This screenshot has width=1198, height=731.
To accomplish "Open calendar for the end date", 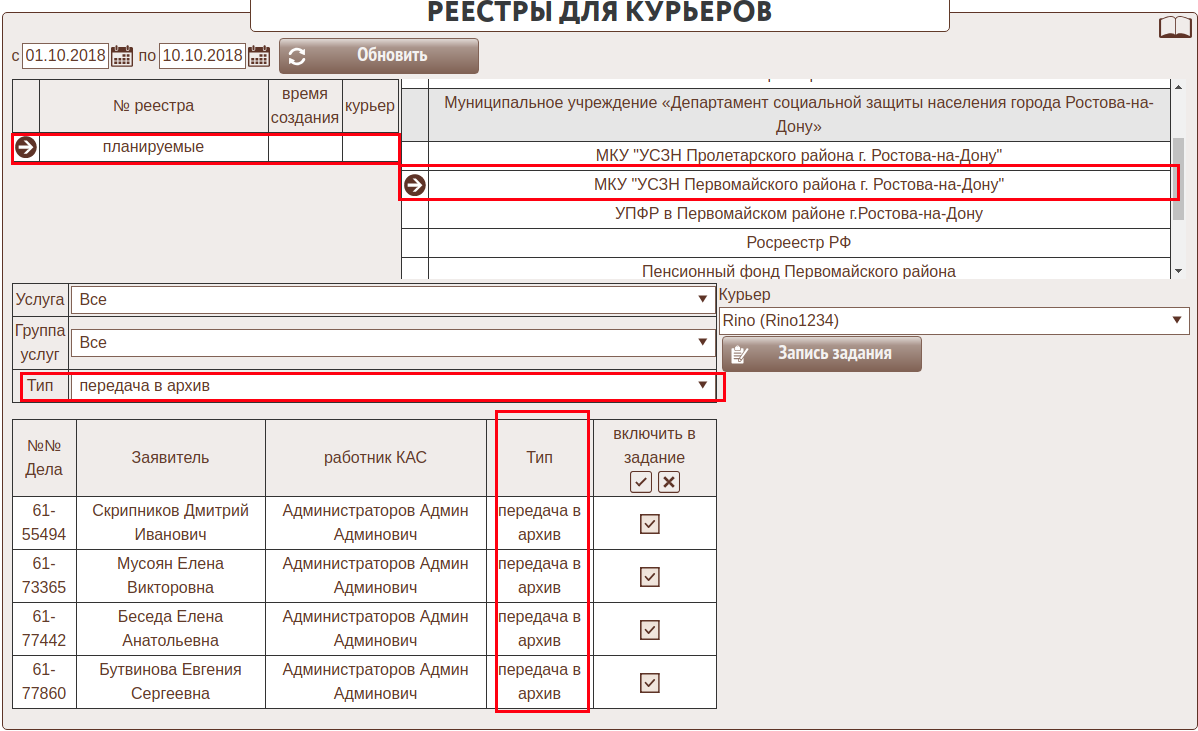I will (x=259, y=56).
